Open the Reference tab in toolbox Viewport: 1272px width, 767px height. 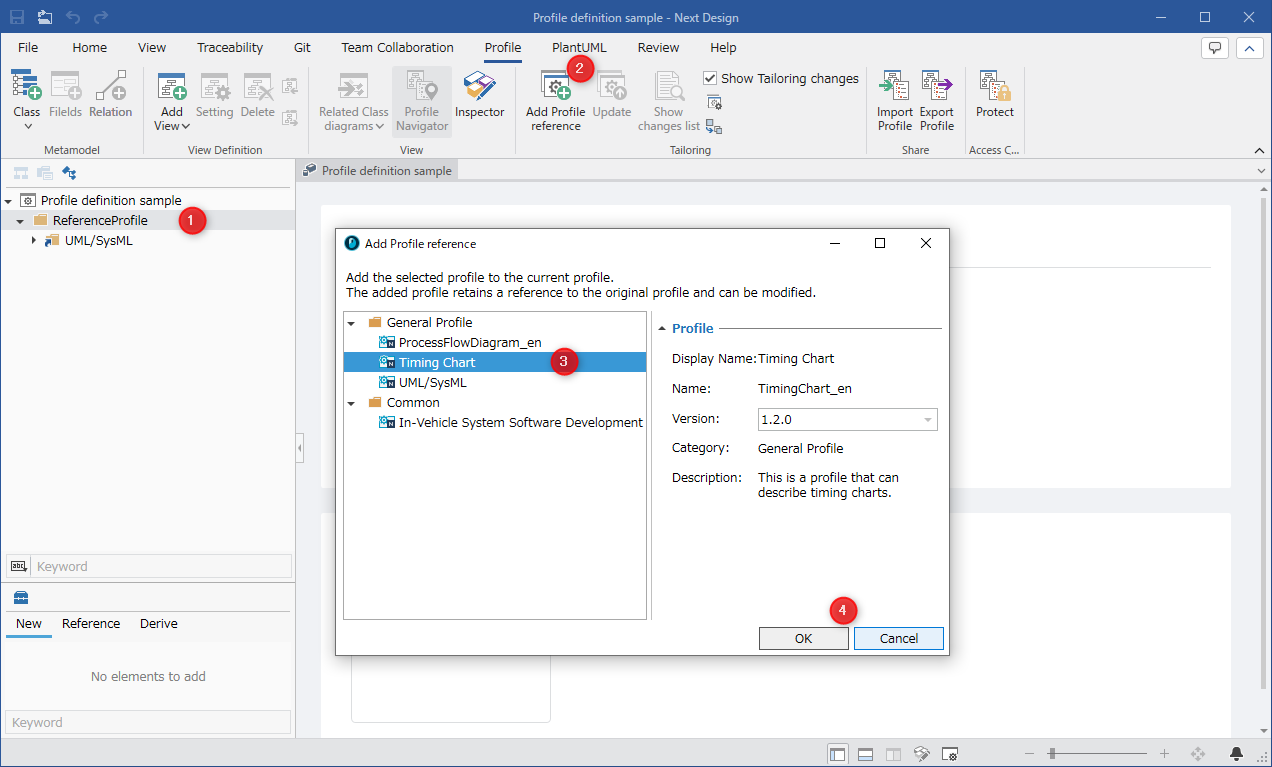click(x=91, y=623)
